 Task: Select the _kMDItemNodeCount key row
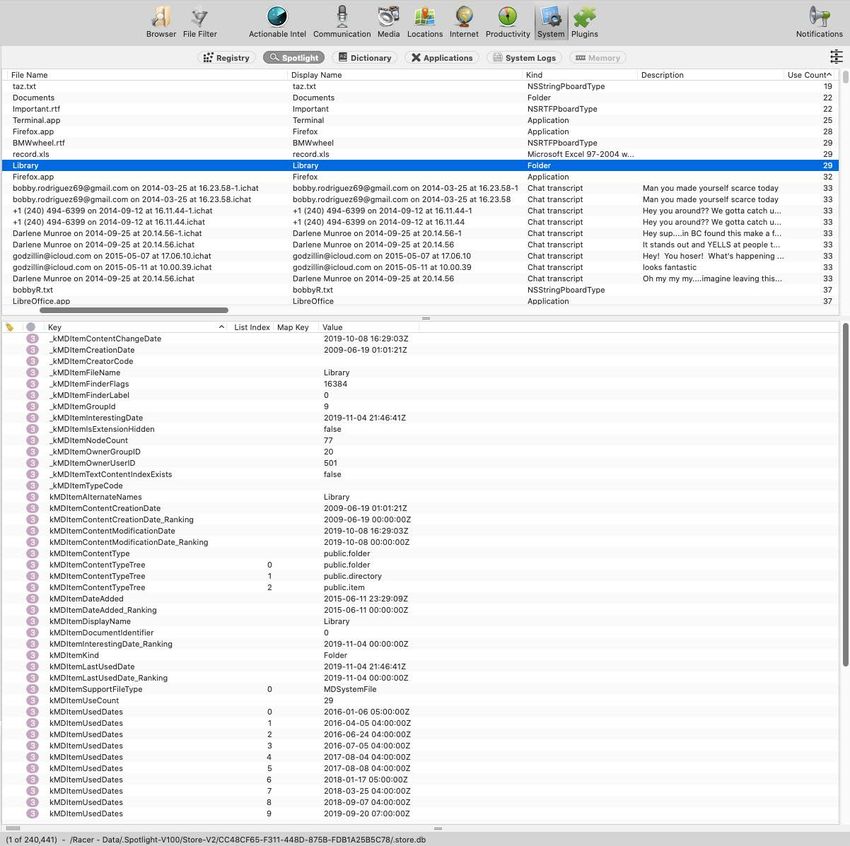[420, 440]
